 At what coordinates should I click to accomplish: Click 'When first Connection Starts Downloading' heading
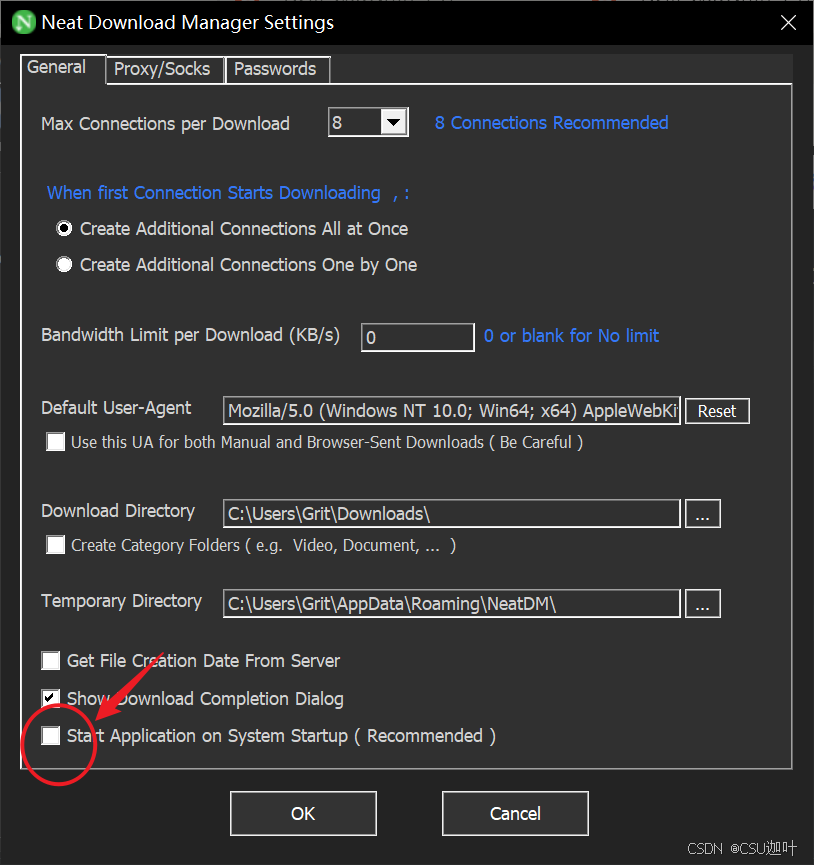point(213,193)
